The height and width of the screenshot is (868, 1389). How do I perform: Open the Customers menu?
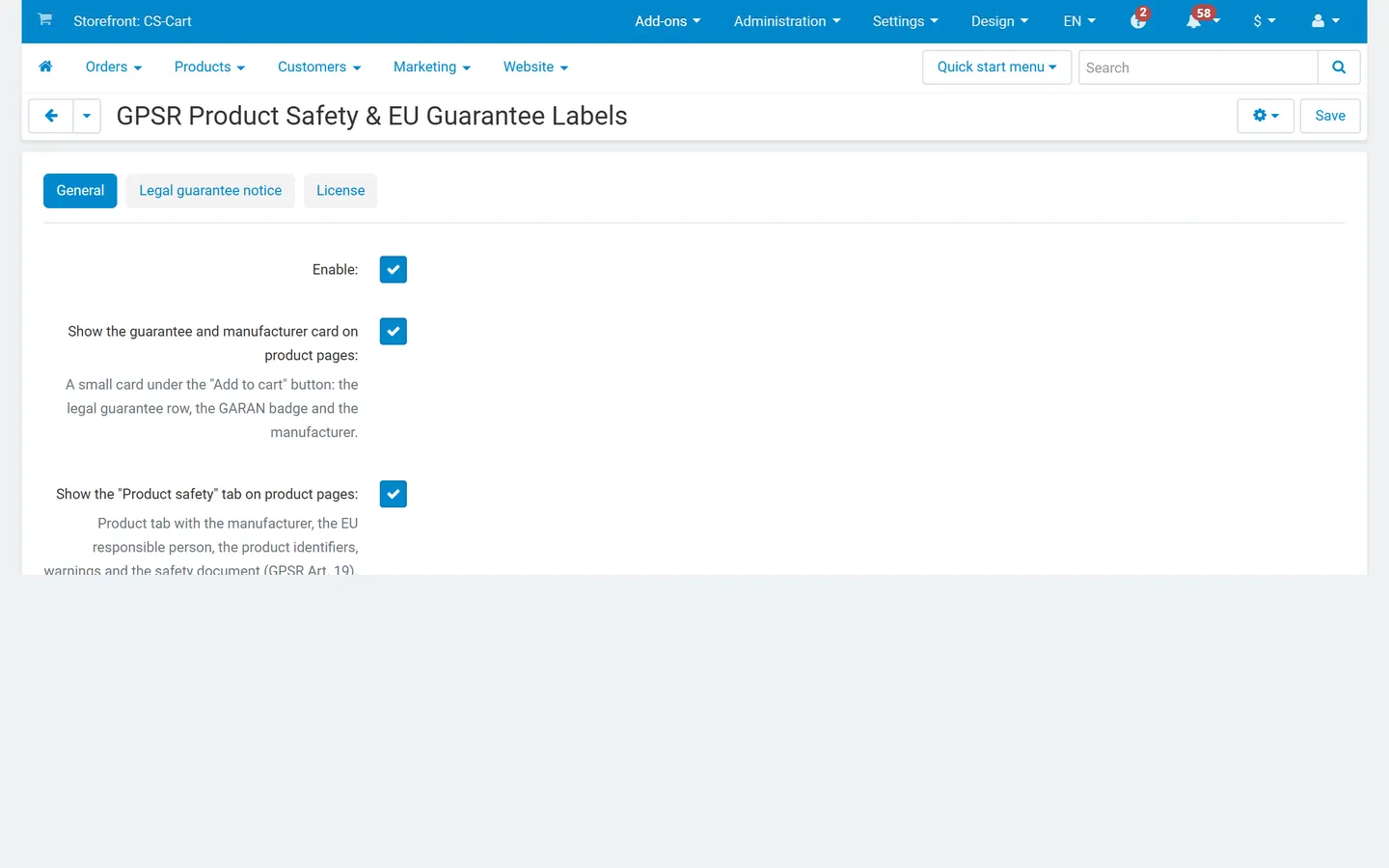pos(319,67)
